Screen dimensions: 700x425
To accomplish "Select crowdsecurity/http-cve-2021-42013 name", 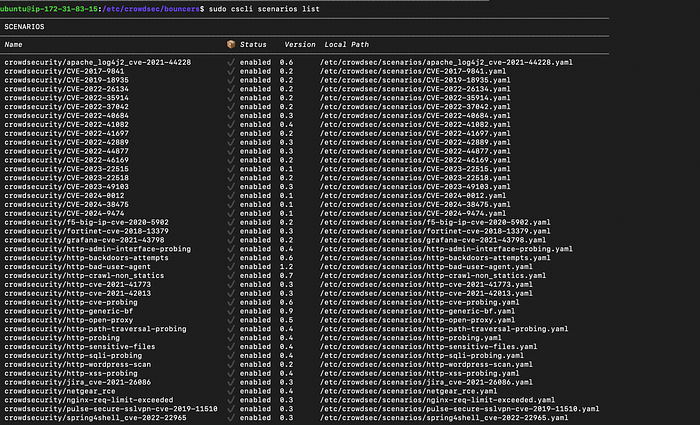I will pos(78,294).
